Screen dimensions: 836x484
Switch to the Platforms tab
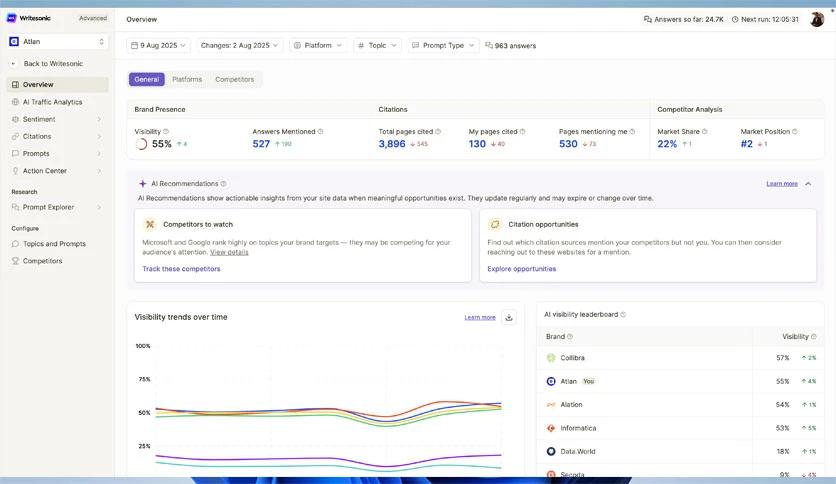point(187,79)
